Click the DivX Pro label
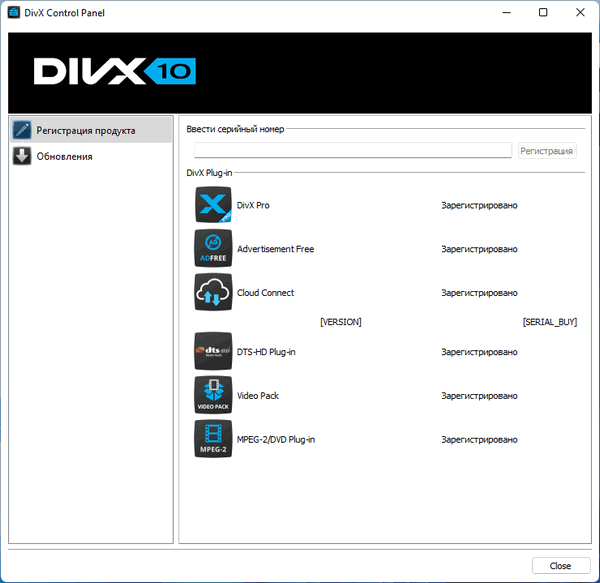Viewport: 600px width, 583px height. click(x=253, y=205)
